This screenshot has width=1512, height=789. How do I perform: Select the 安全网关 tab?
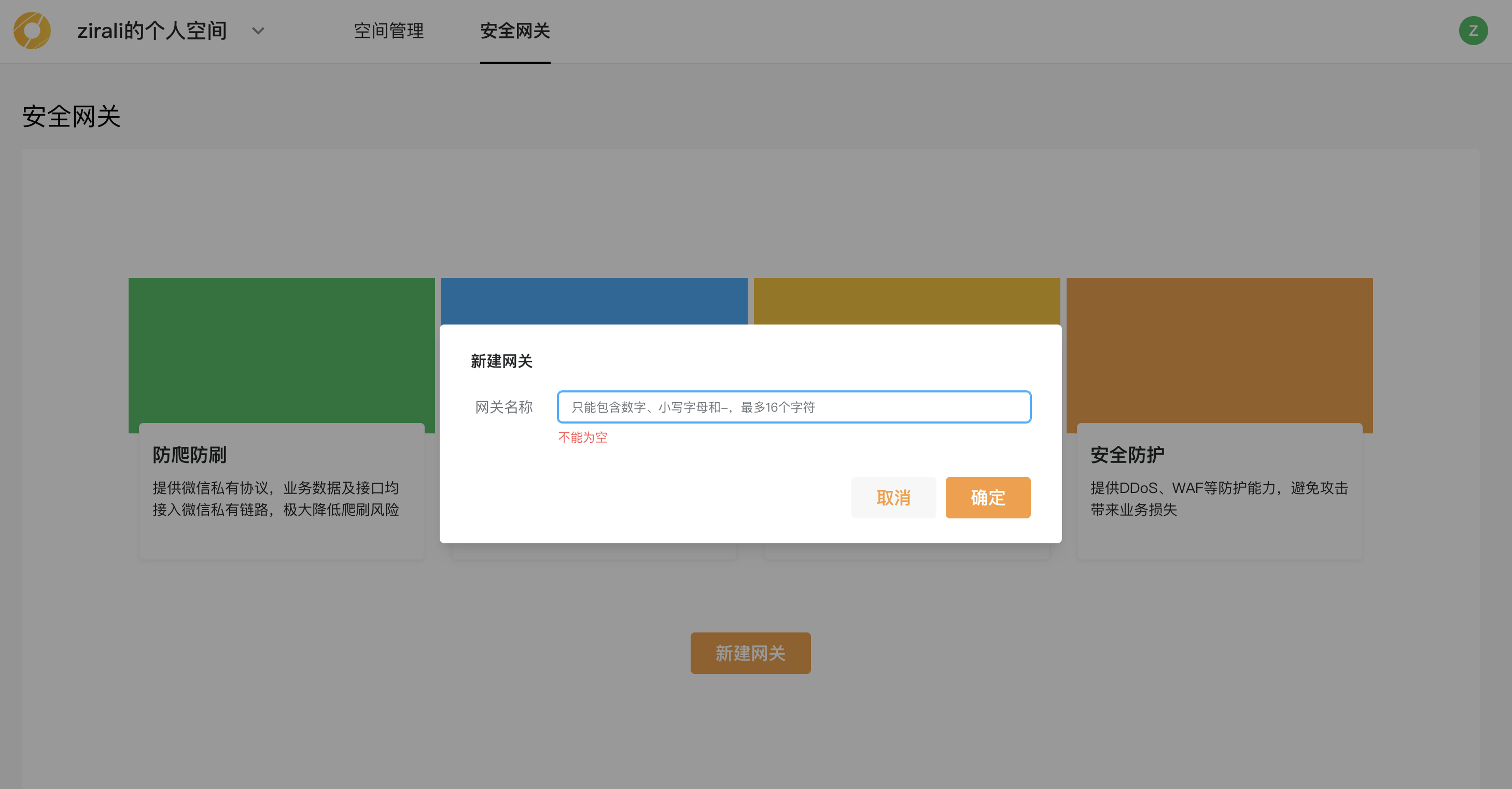click(515, 31)
